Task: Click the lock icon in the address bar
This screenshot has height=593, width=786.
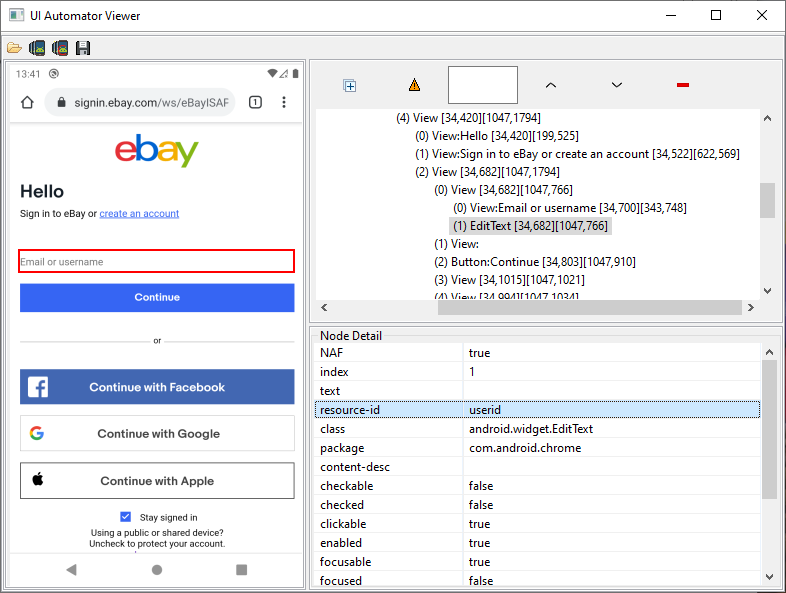Action: point(61,103)
